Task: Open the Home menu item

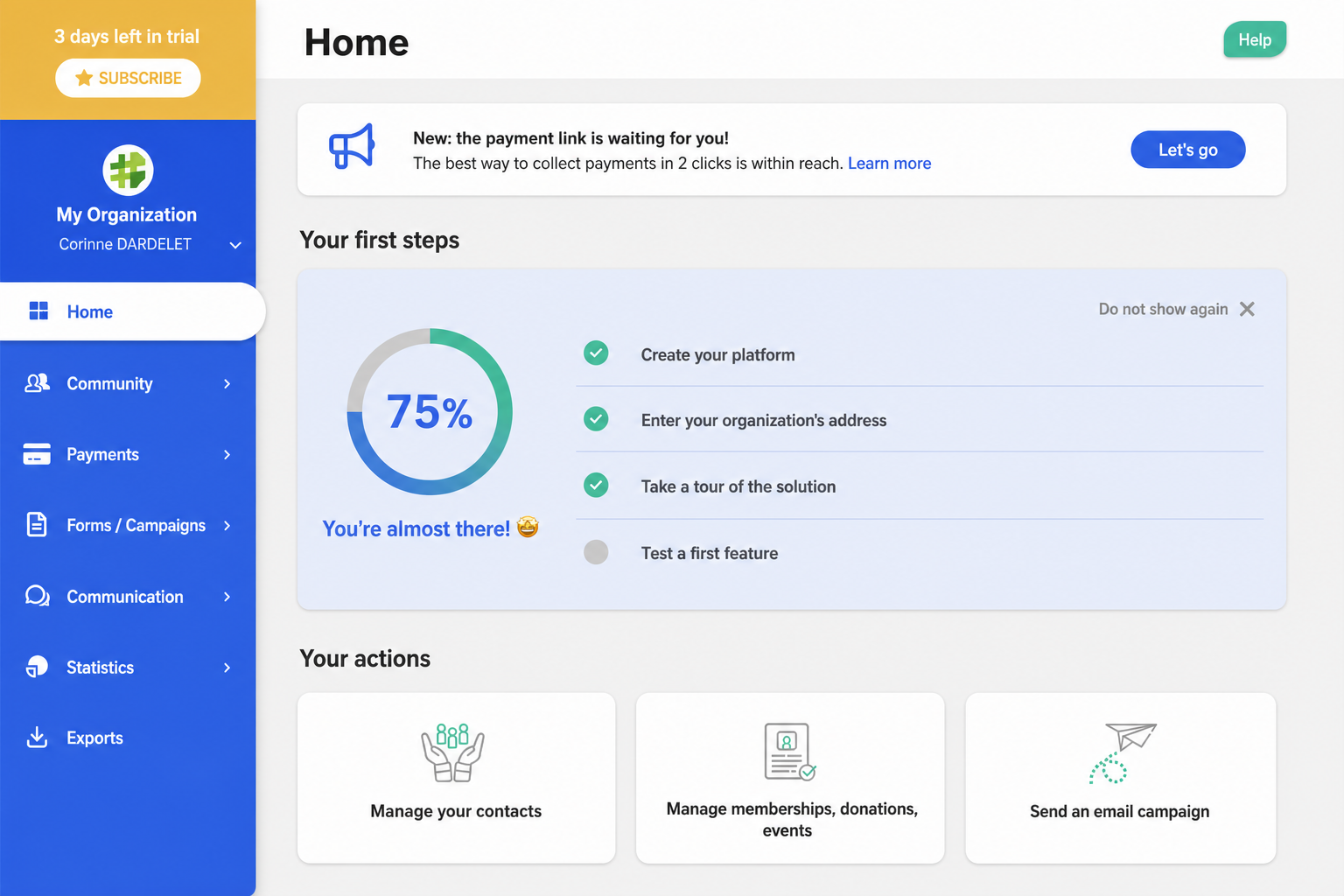Action: click(131, 311)
